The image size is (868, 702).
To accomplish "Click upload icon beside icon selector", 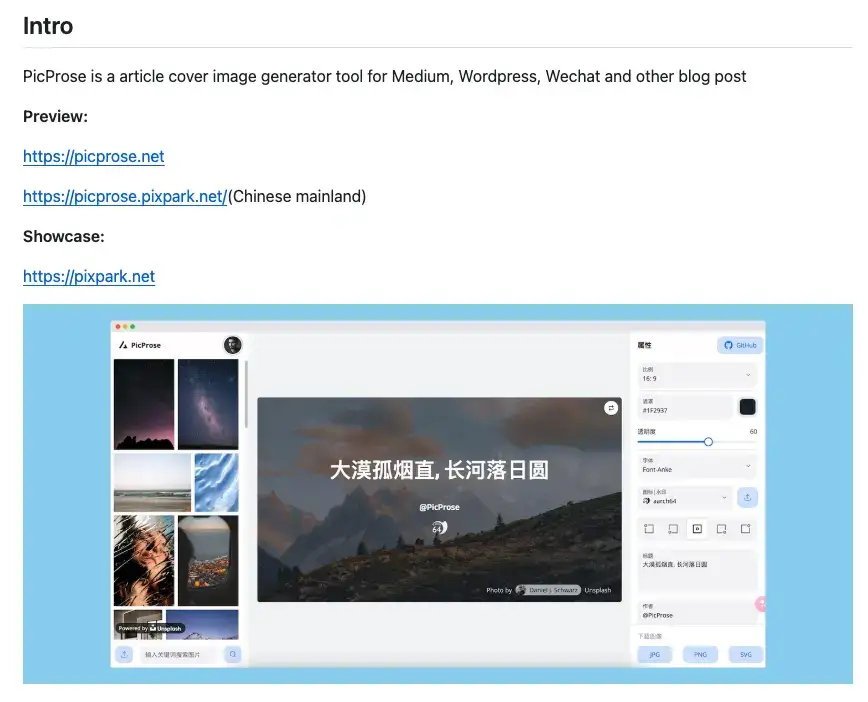I will pos(747,497).
